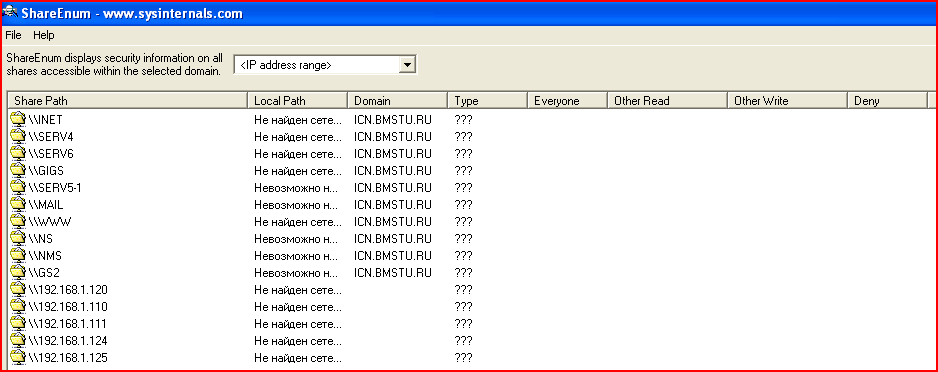Click the folder icon for \\WWW
Screen dimensions: 938x372
[19, 221]
